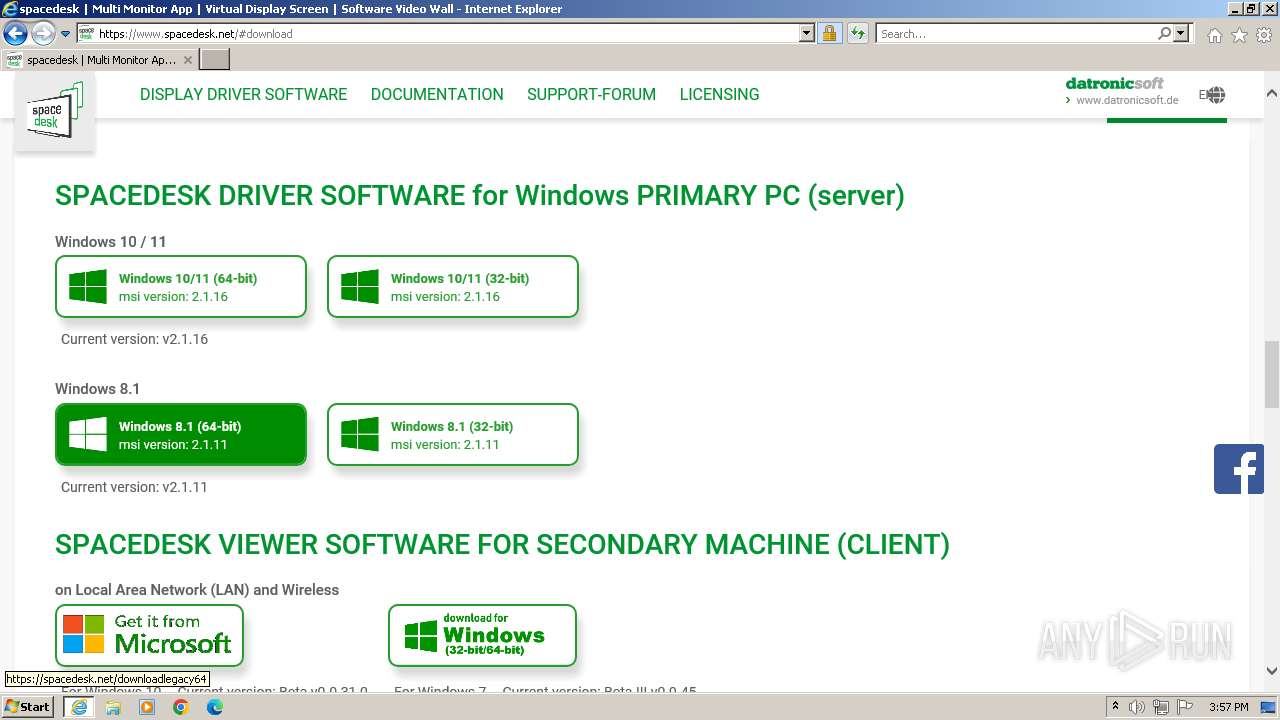Image resolution: width=1280 pixels, height=720 pixels.
Task: Click the scrollbar up arrow
Action: (x=1271, y=93)
